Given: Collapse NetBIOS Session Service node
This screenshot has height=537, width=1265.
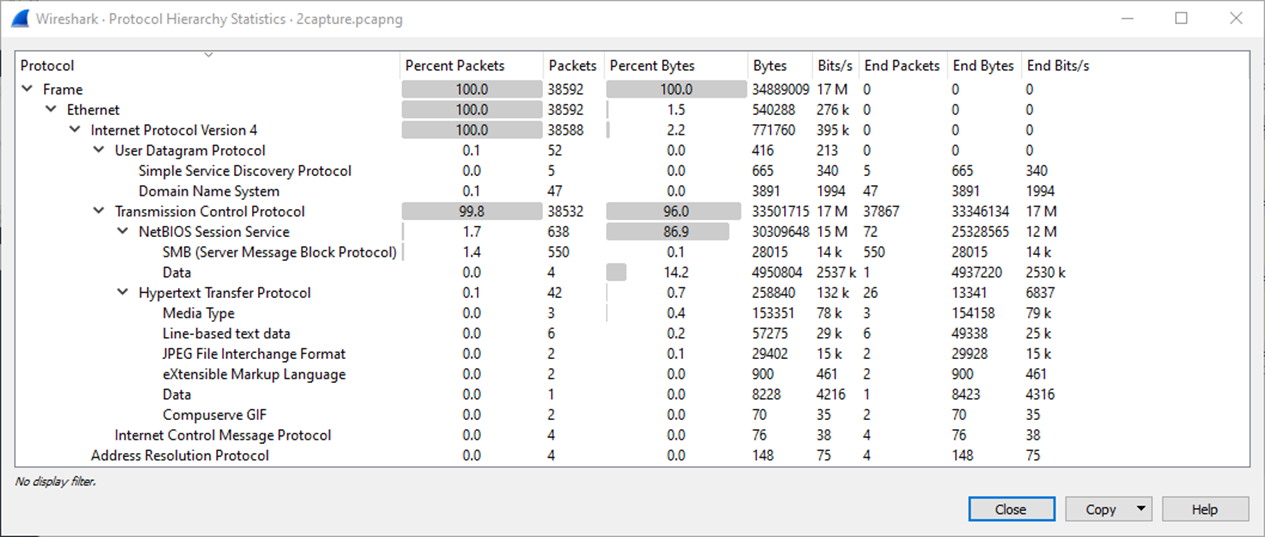Looking at the screenshot, I should point(123,232).
